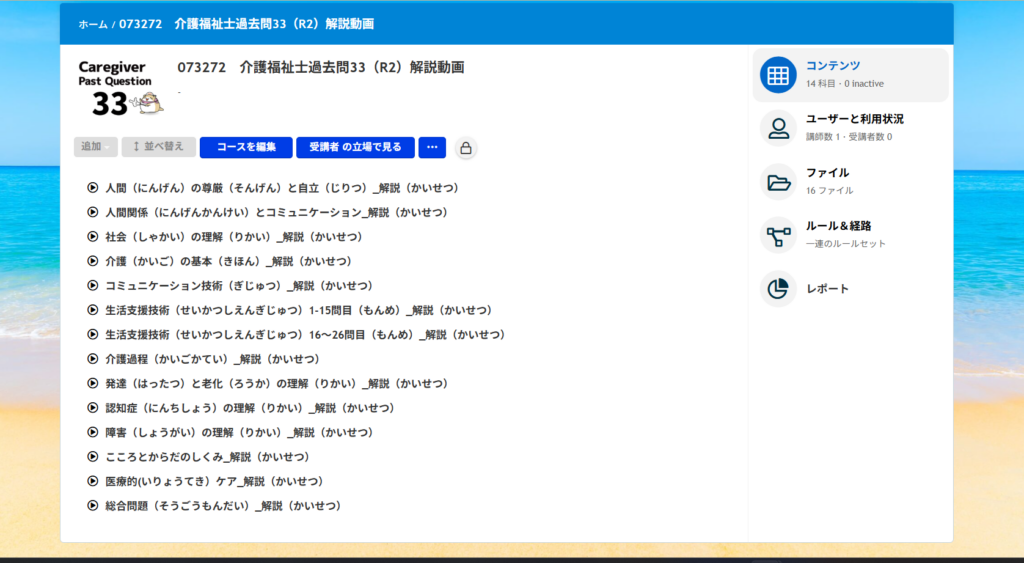Click the 並べ替え sort button

(158, 147)
